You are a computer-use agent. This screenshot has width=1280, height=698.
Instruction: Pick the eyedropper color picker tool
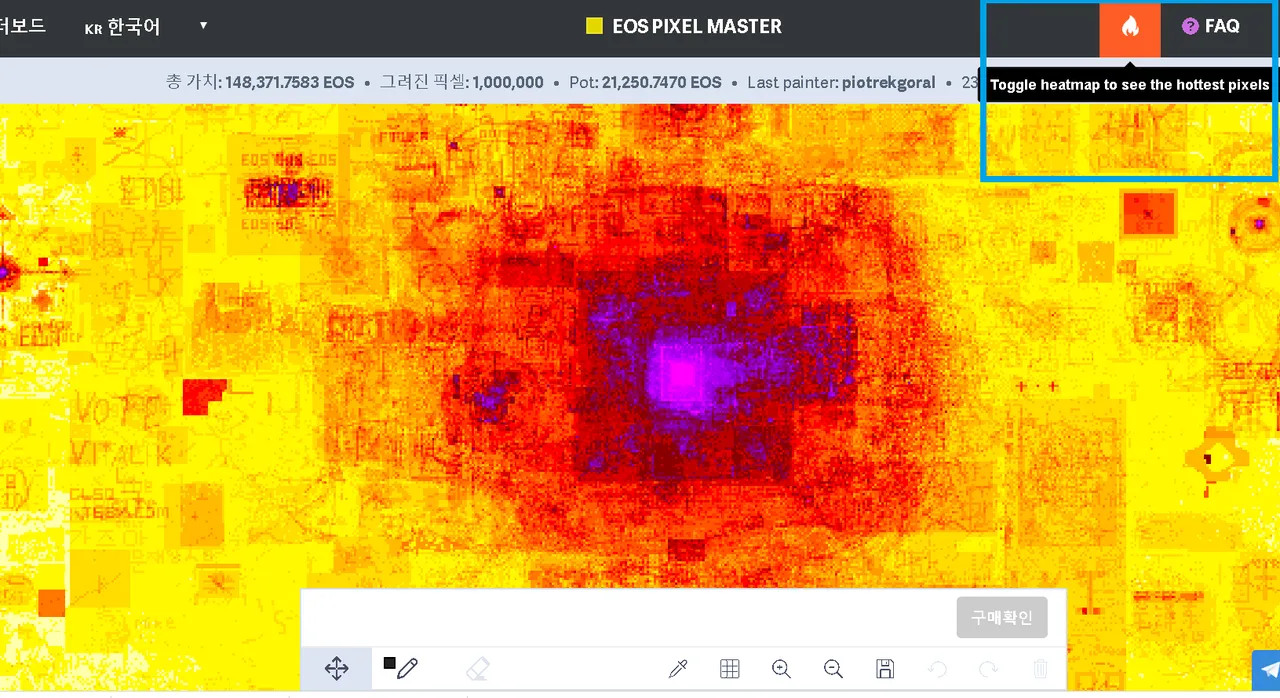(678, 669)
